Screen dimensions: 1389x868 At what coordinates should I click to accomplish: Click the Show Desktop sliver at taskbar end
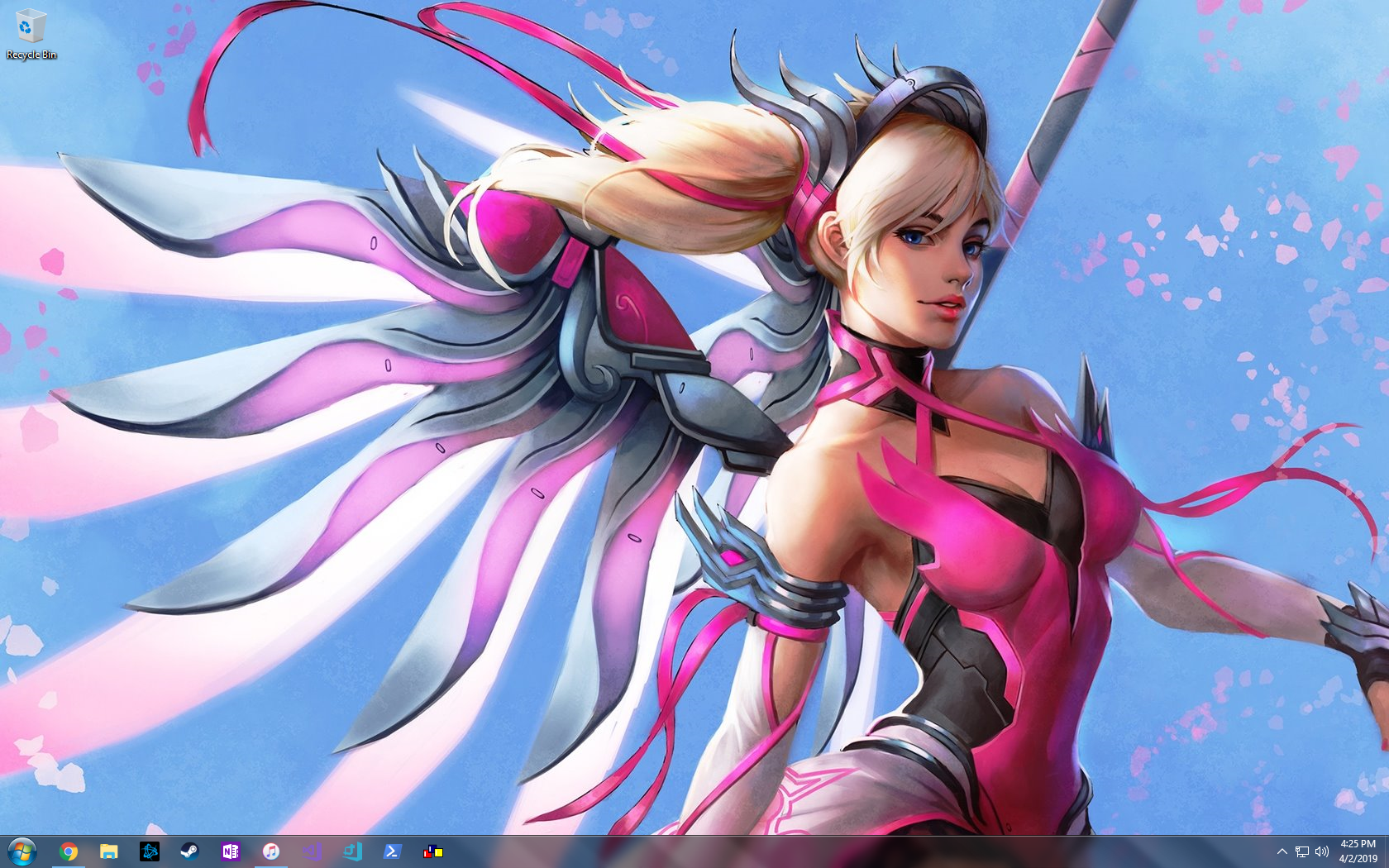click(x=1387, y=851)
